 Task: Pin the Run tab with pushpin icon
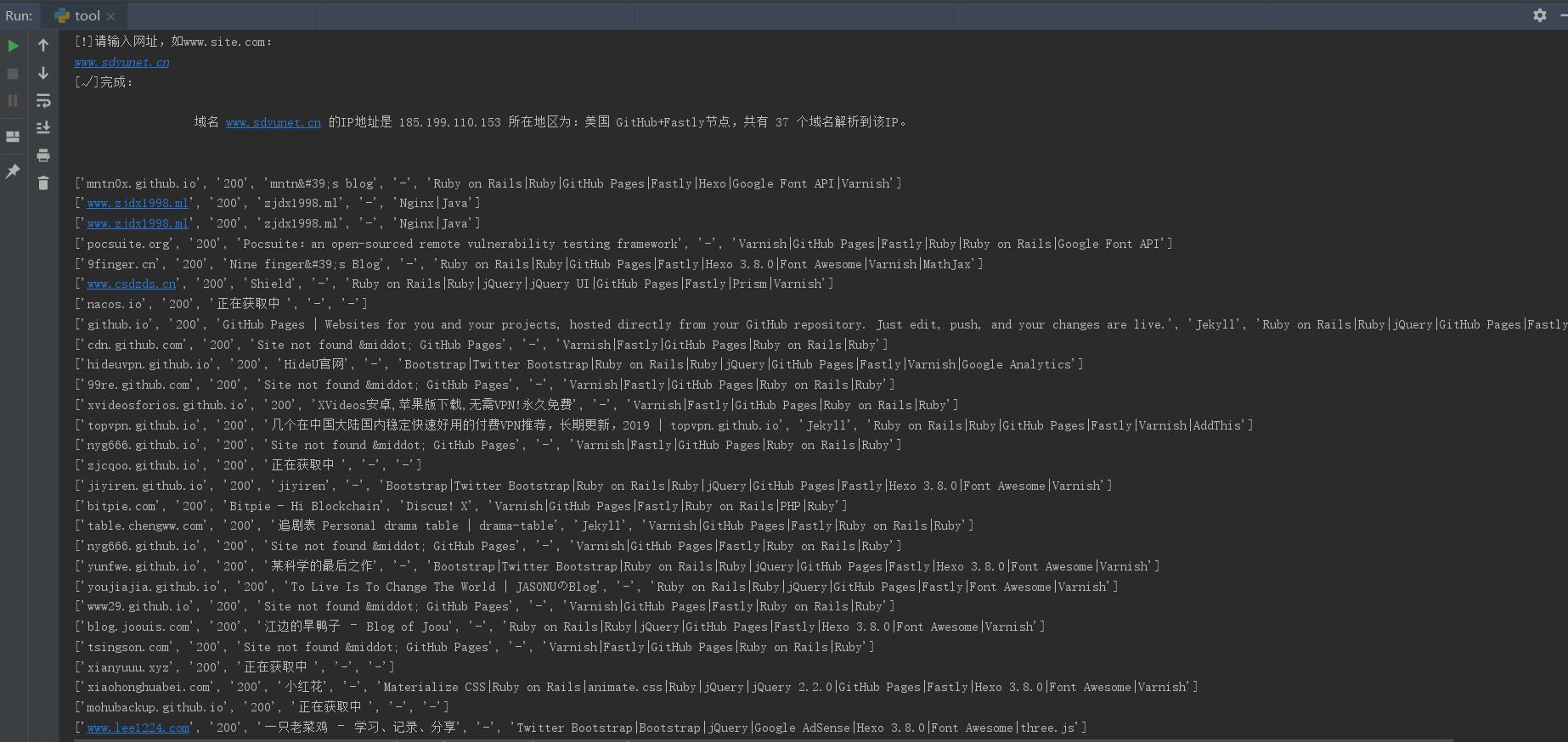coord(13,171)
